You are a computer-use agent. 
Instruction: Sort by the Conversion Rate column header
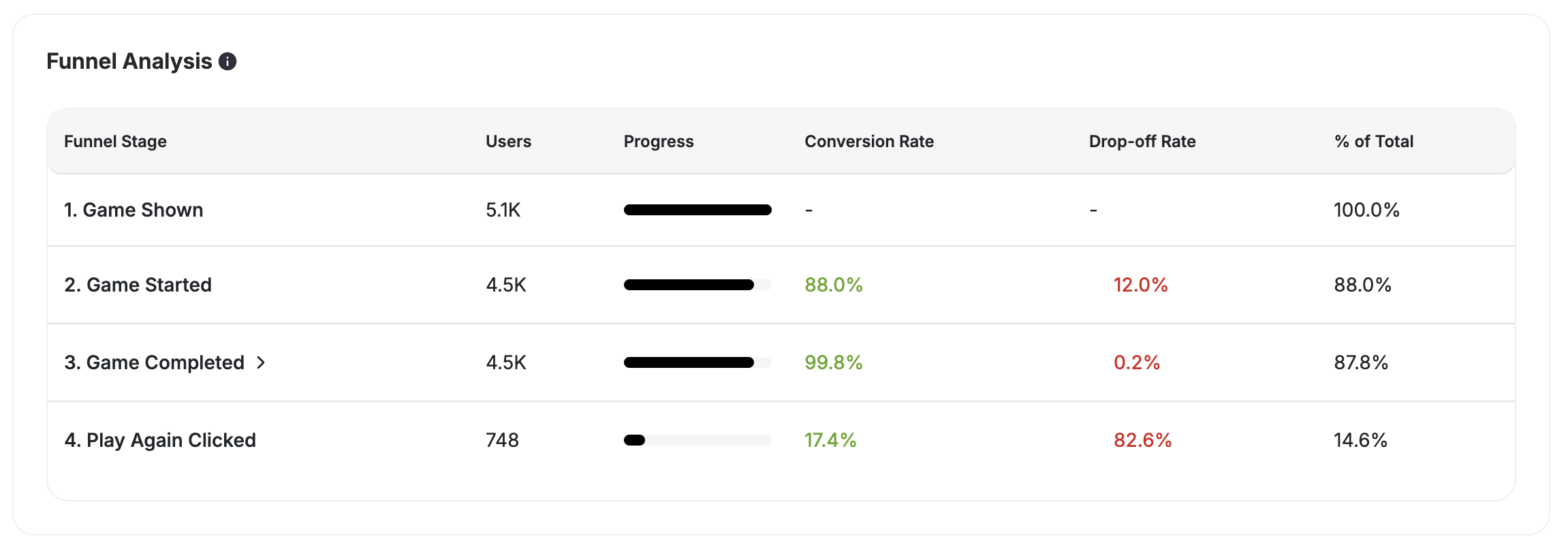[x=869, y=141]
